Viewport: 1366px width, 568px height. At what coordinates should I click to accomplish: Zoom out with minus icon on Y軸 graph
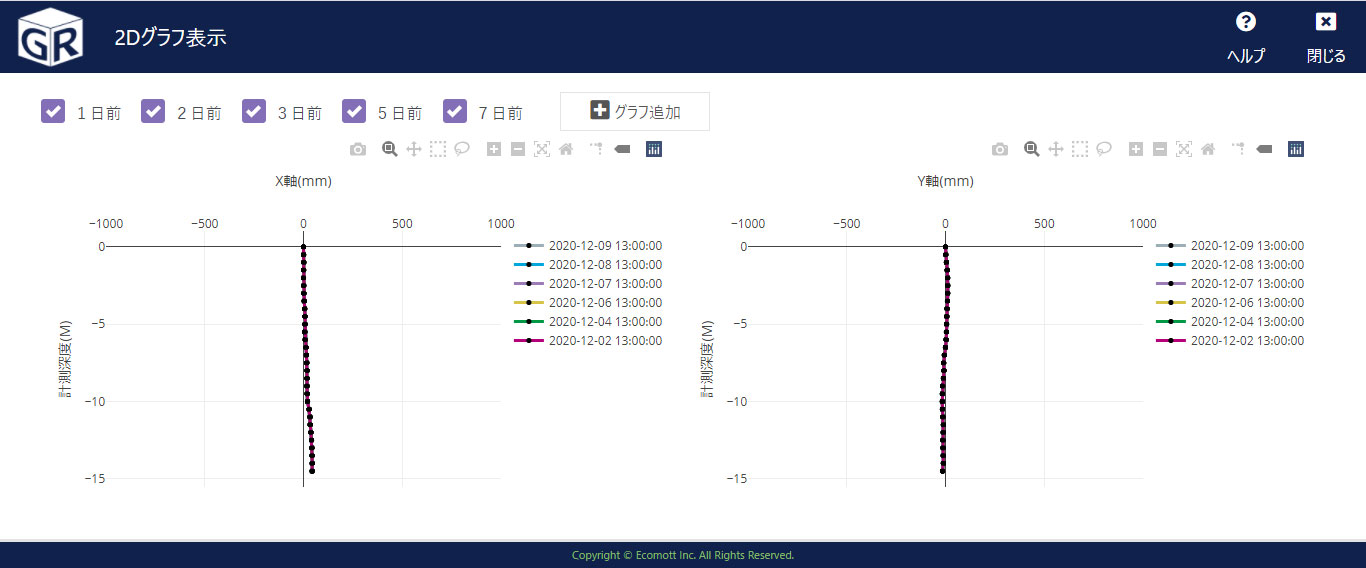pos(1160,149)
